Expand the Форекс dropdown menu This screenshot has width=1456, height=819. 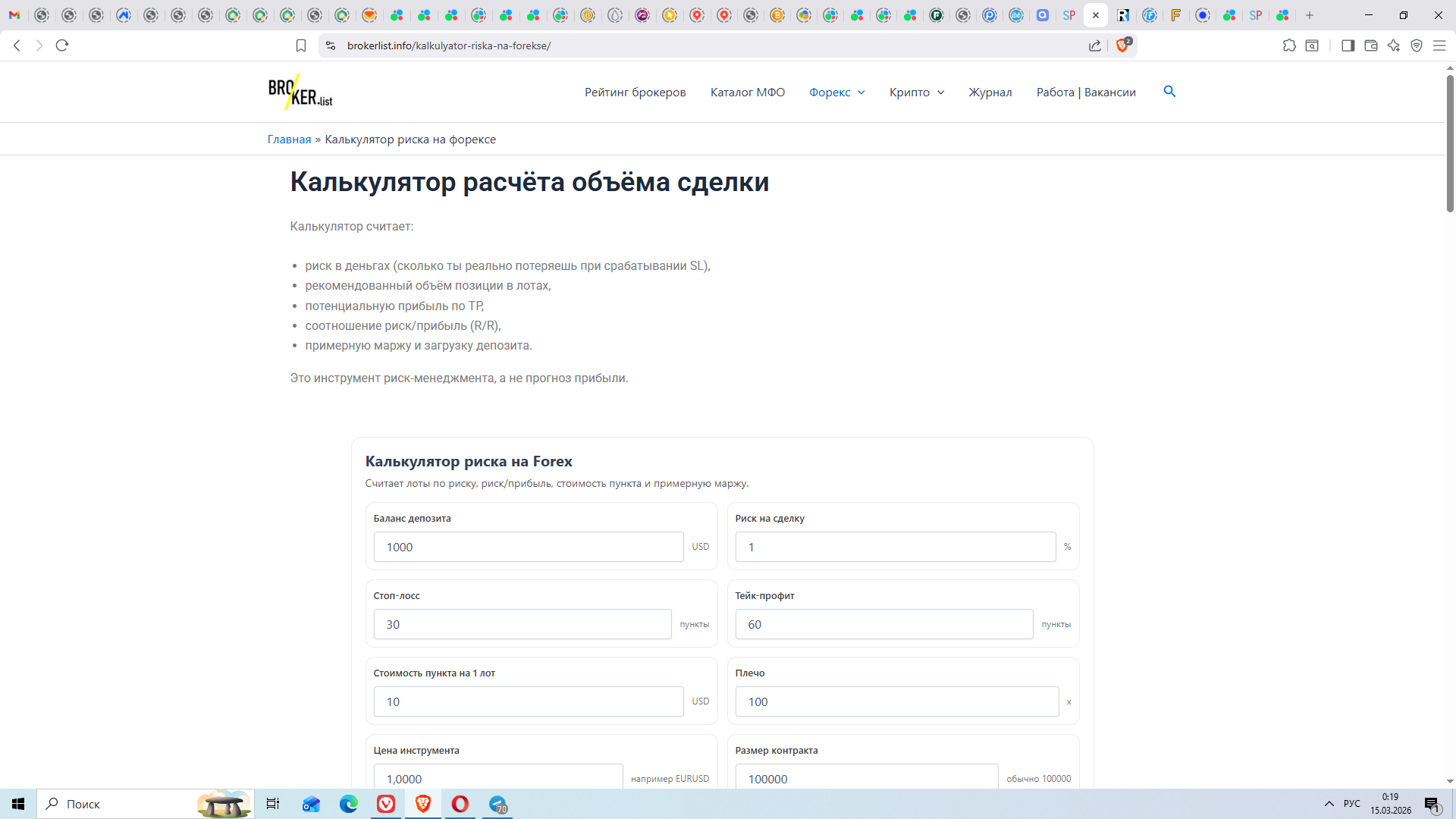(x=836, y=92)
